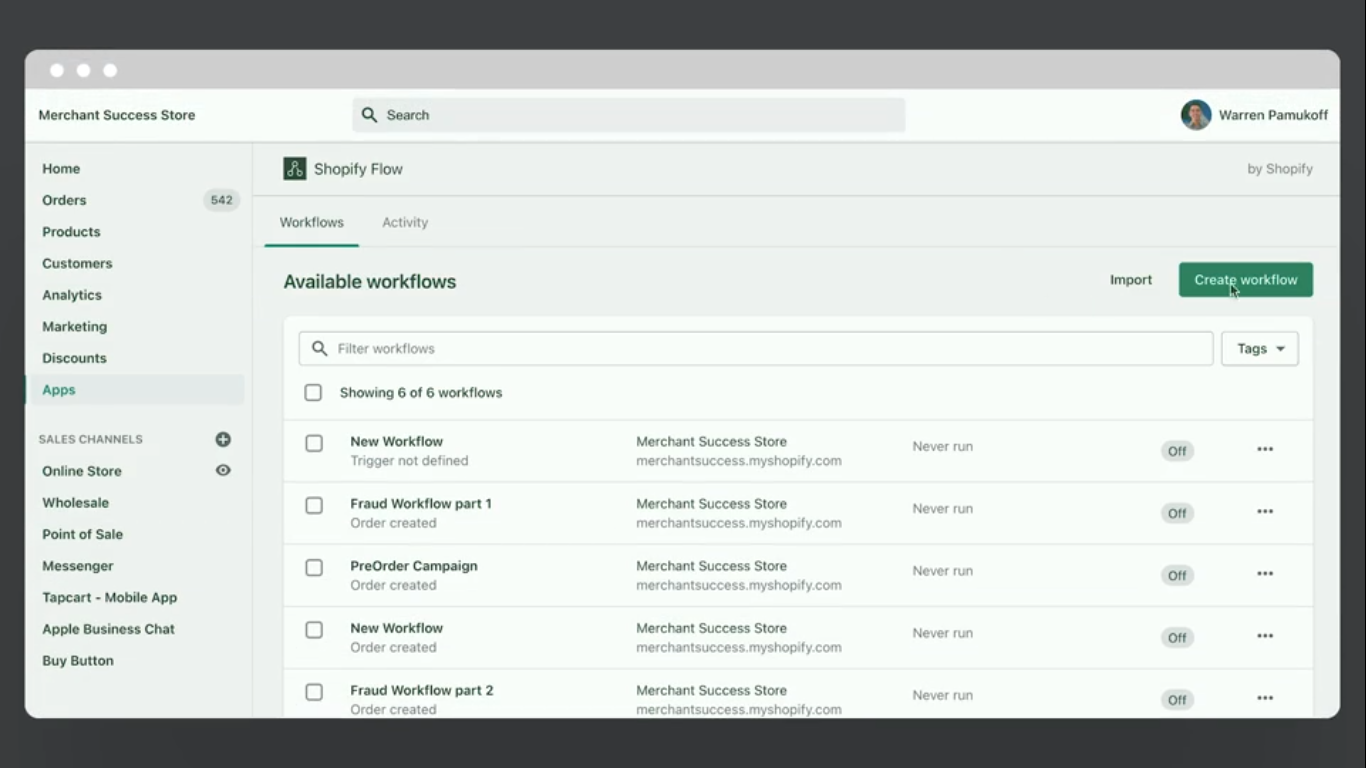This screenshot has height=768, width=1366.
Task: Open New Workflow with Order created trigger
Action: tap(397, 628)
